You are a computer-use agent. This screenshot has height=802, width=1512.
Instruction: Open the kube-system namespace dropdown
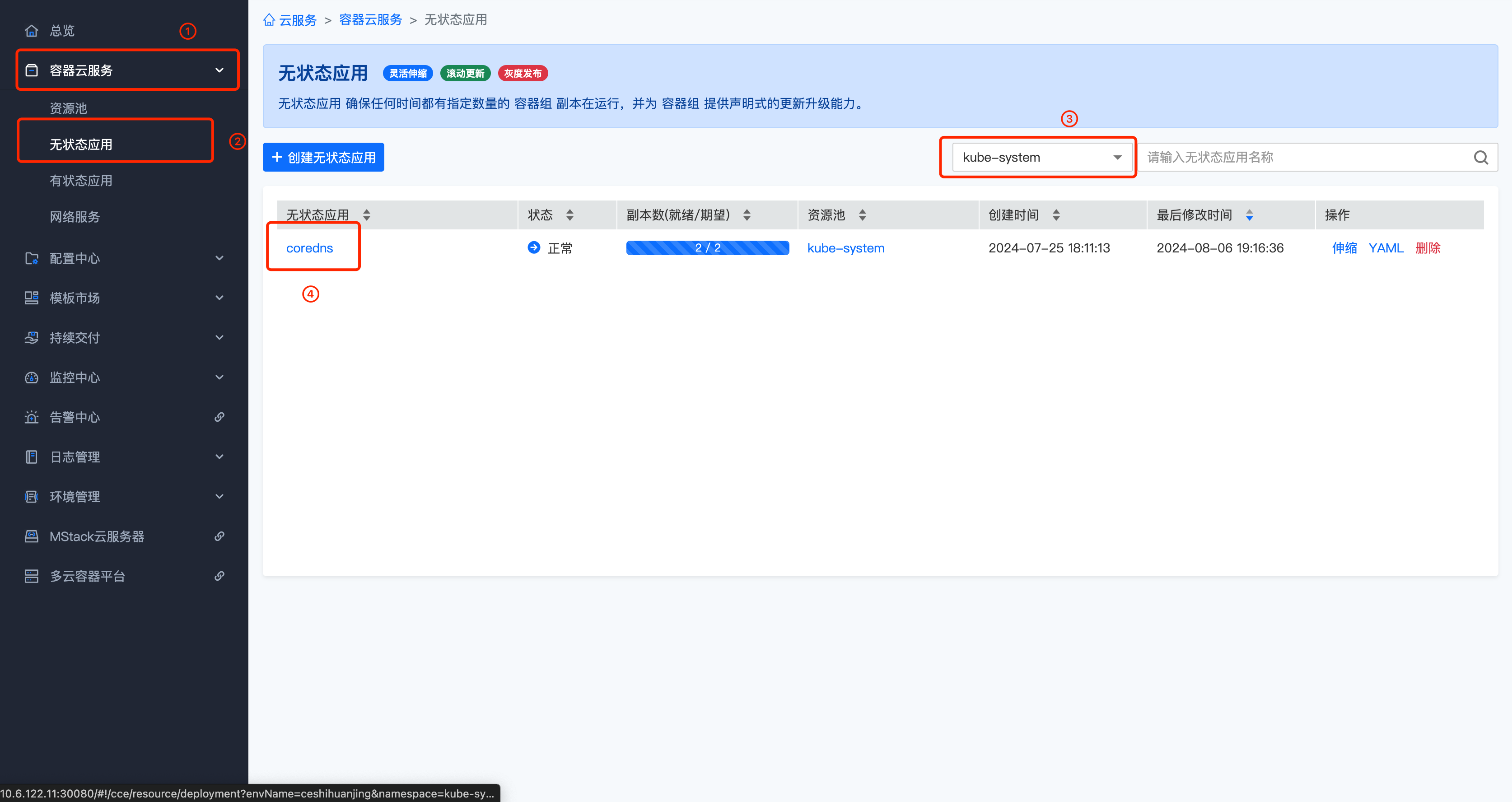click(1042, 157)
